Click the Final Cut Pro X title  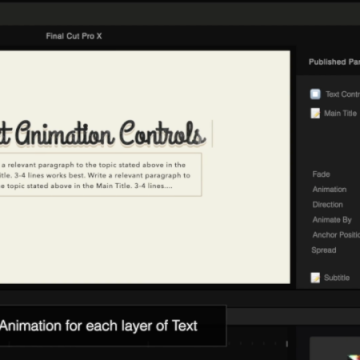(74, 36)
